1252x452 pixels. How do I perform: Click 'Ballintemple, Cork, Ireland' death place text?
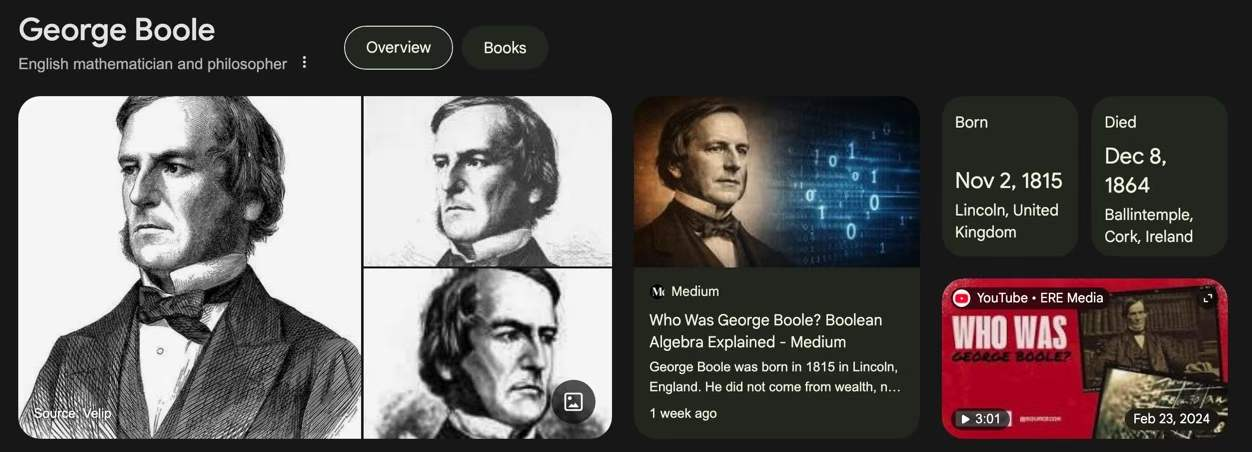click(x=1148, y=226)
